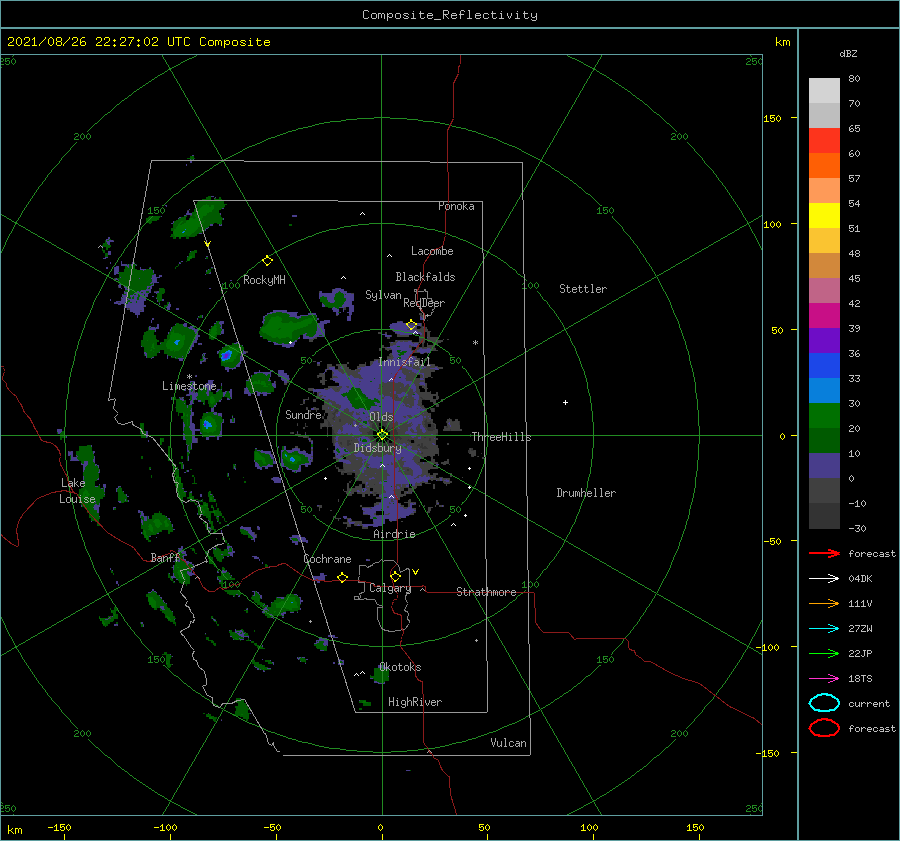Click the magenta dBZ color swatch

pos(824,316)
